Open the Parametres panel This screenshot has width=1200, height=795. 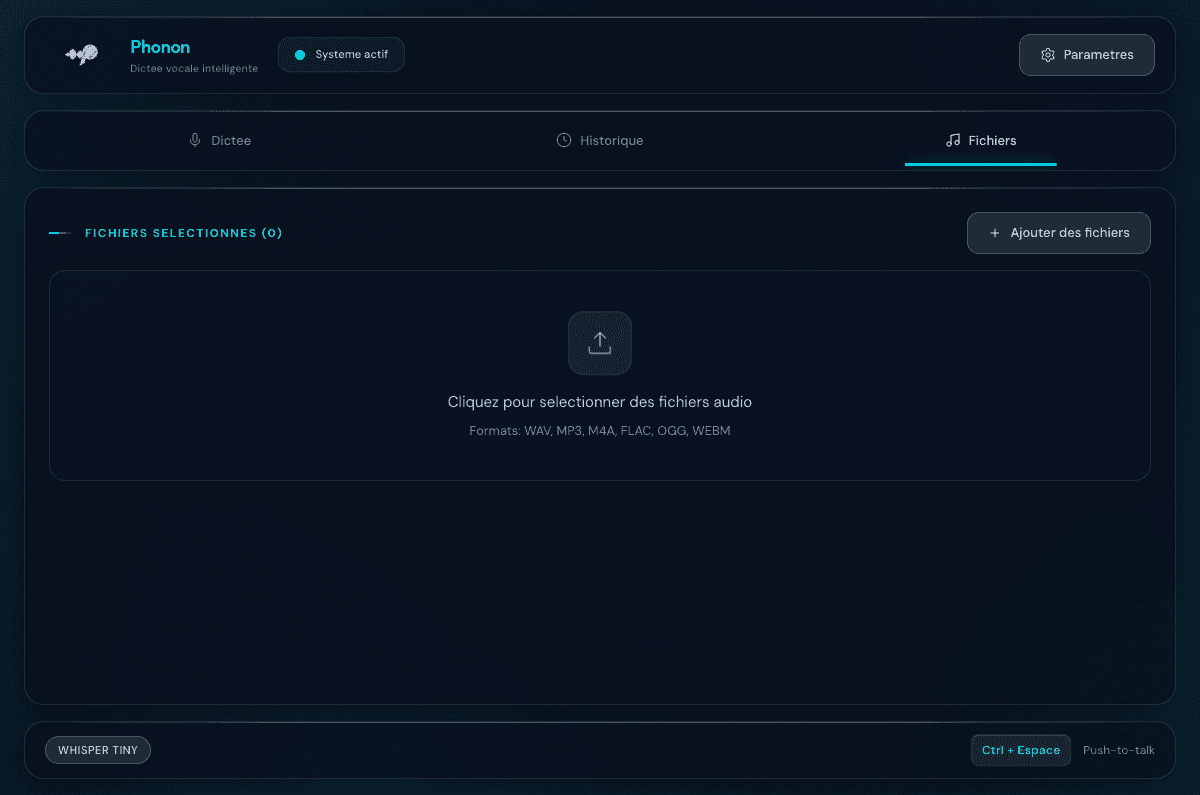point(1086,55)
